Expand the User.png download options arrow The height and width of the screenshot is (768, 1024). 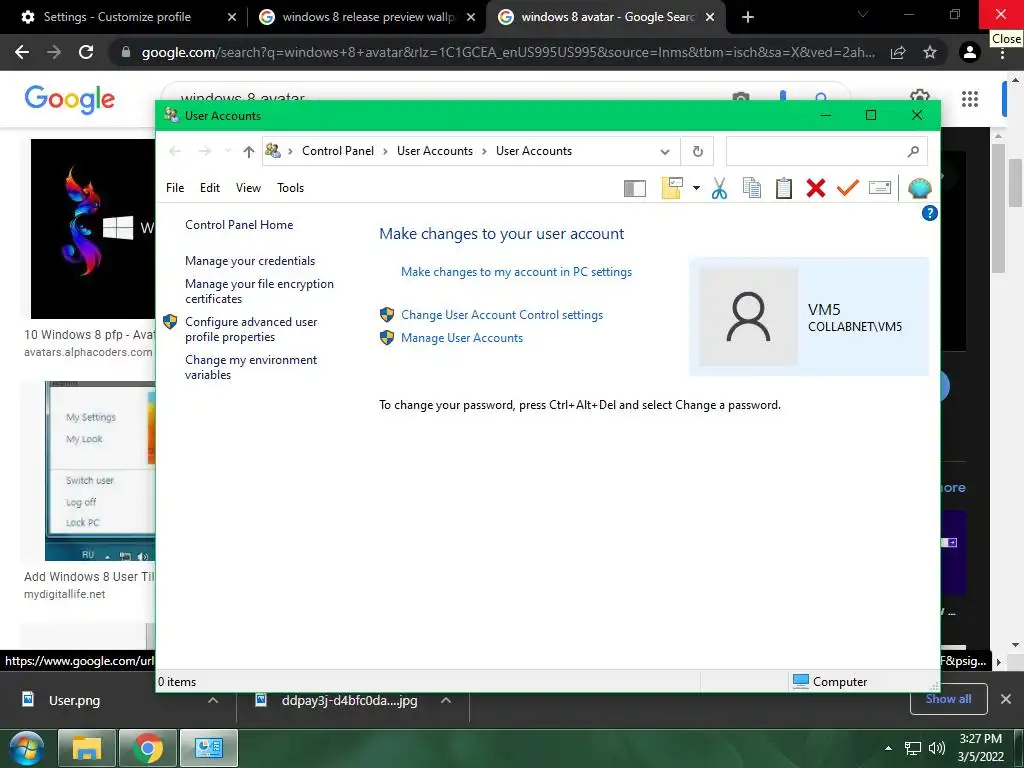click(x=212, y=700)
